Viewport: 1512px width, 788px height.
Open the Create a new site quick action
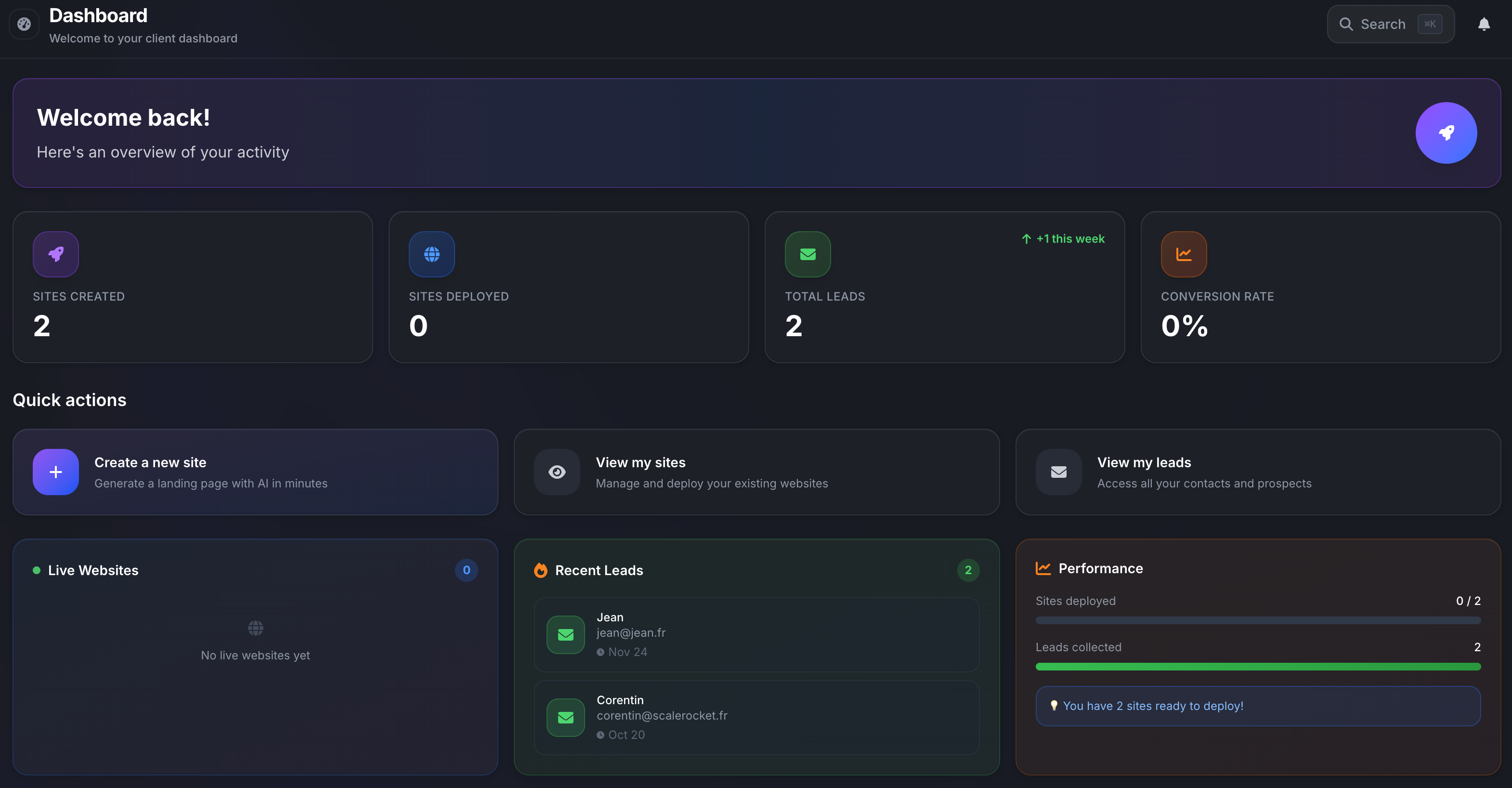pos(255,472)
